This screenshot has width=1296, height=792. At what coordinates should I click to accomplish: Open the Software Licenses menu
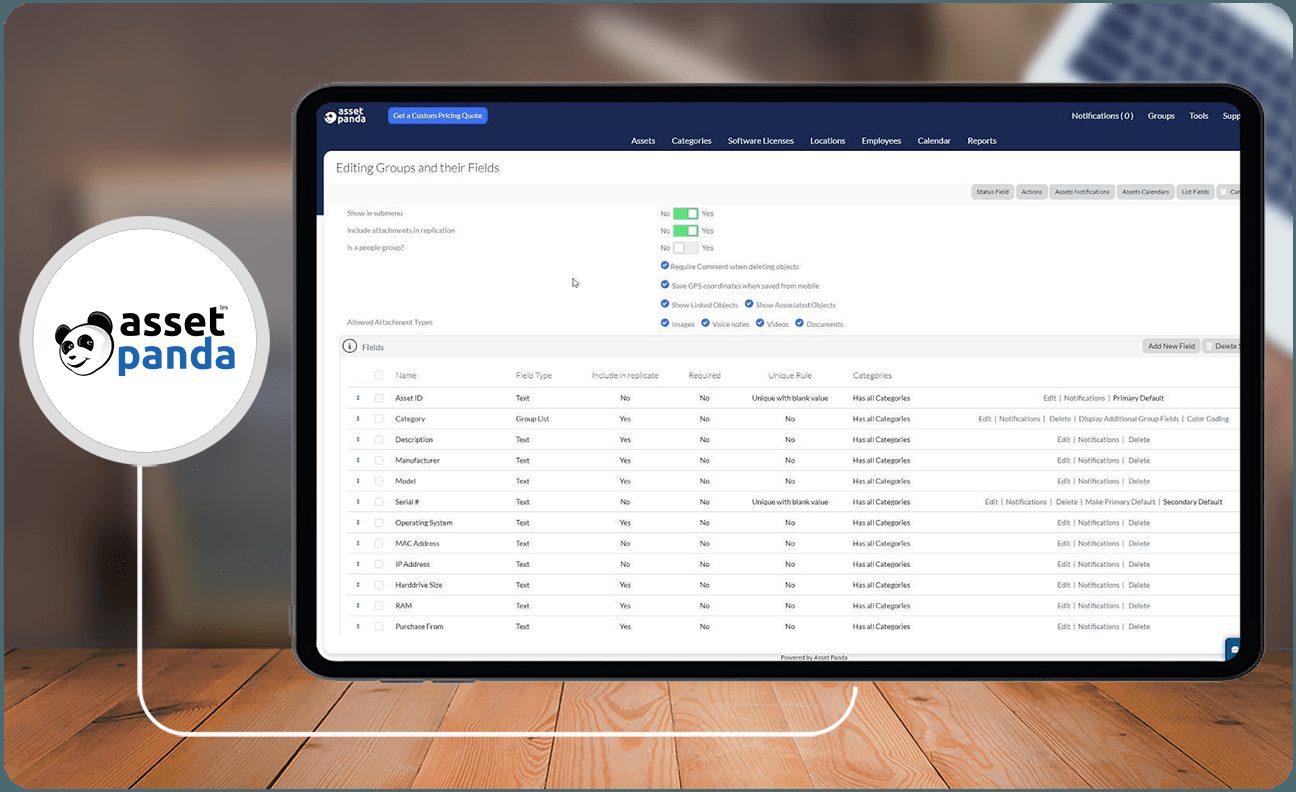761,141
